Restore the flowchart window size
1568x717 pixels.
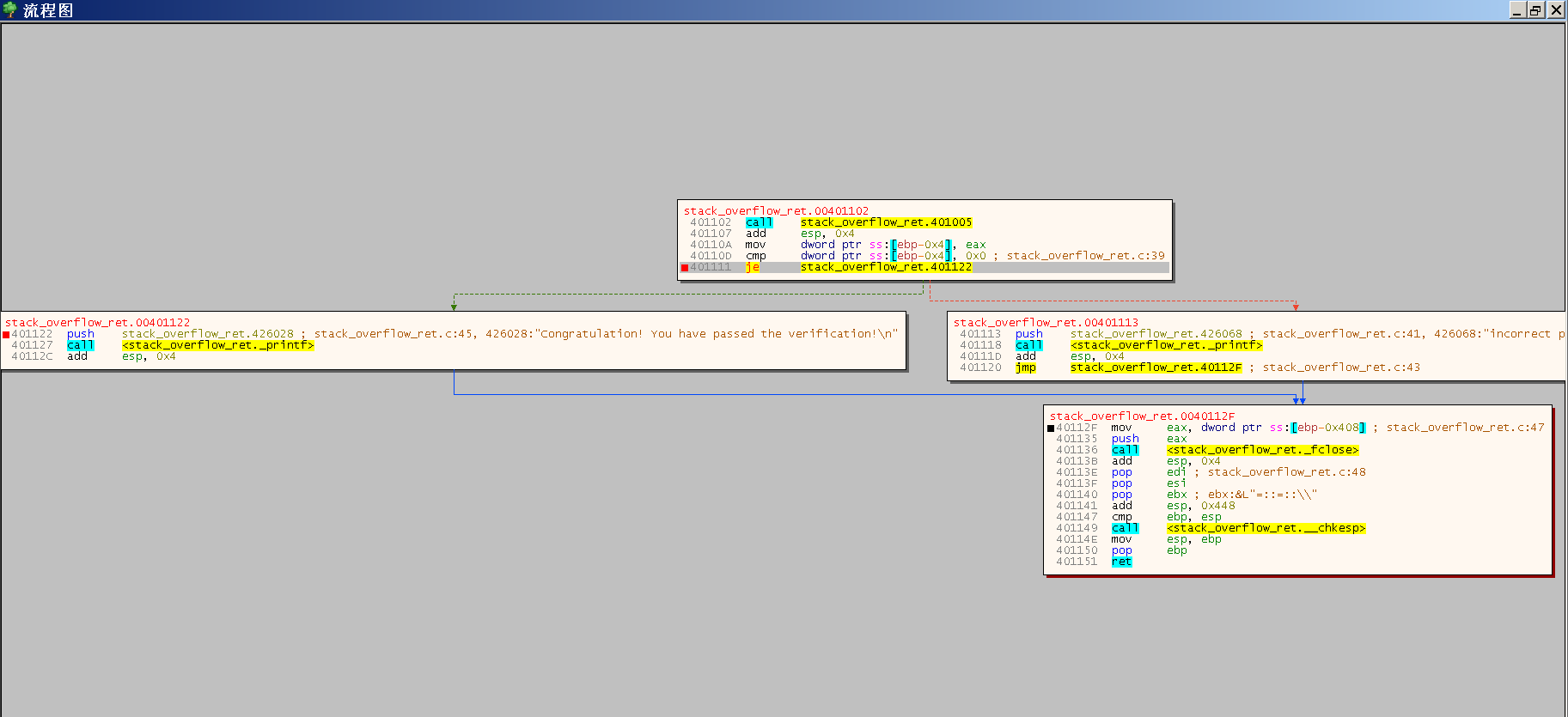coord(1536,10)
